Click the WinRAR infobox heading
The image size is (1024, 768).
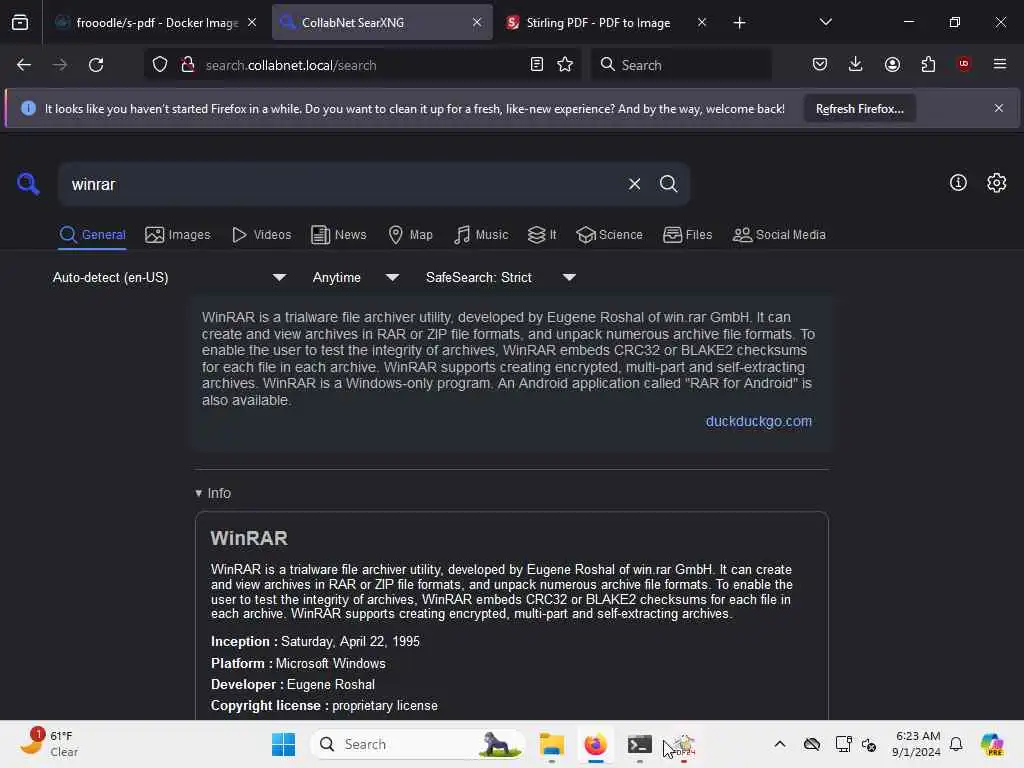(x=249, y=538)
